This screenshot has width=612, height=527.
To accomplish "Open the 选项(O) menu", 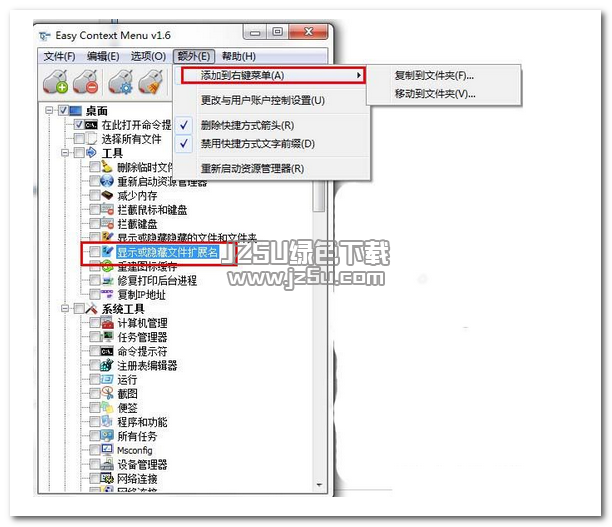I will click(148, 56).
